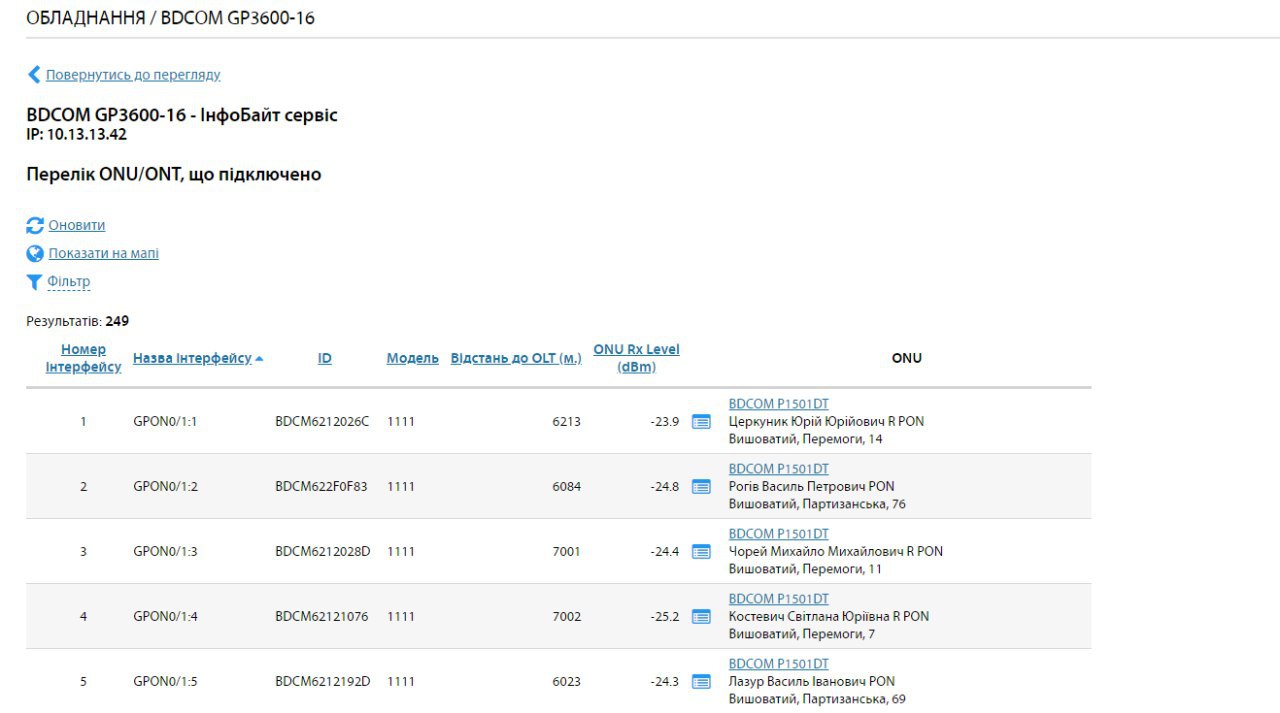Screen dimensions: 1280x713
Task: Click the BDCOM GP3600-16 - ІнфоБайт сервіс title
Action: click(182, 115)
